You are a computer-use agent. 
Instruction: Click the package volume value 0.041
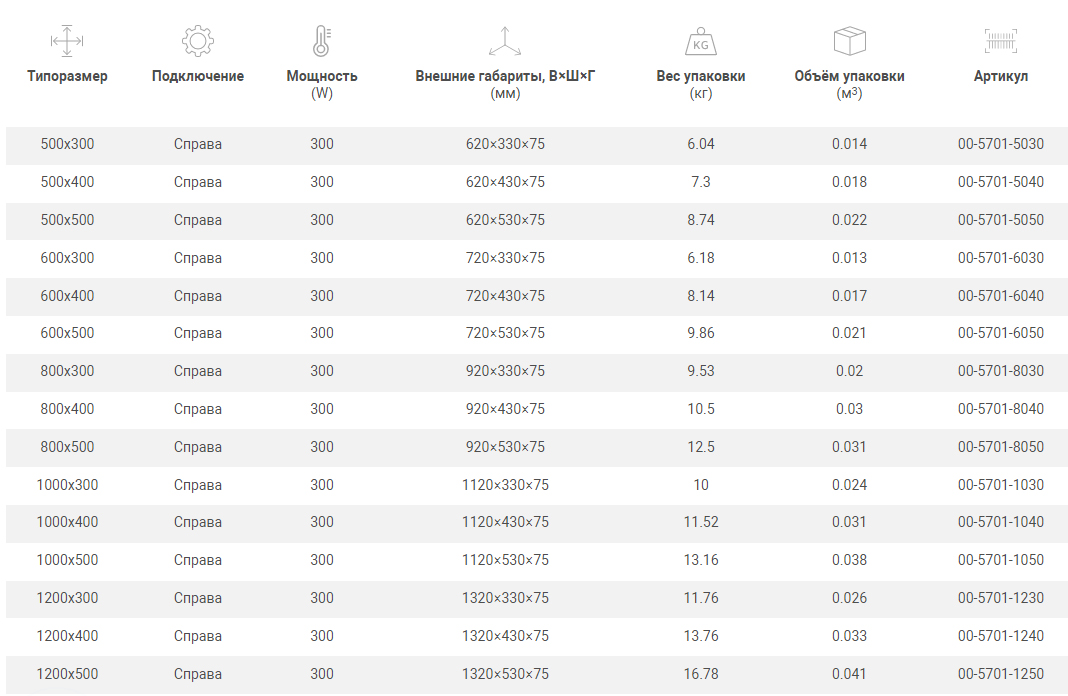849,674
